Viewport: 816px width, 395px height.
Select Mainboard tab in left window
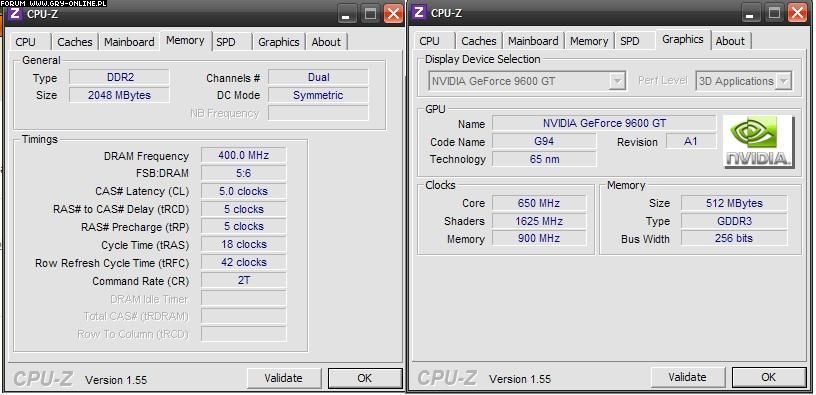click(x=129, y=42)
